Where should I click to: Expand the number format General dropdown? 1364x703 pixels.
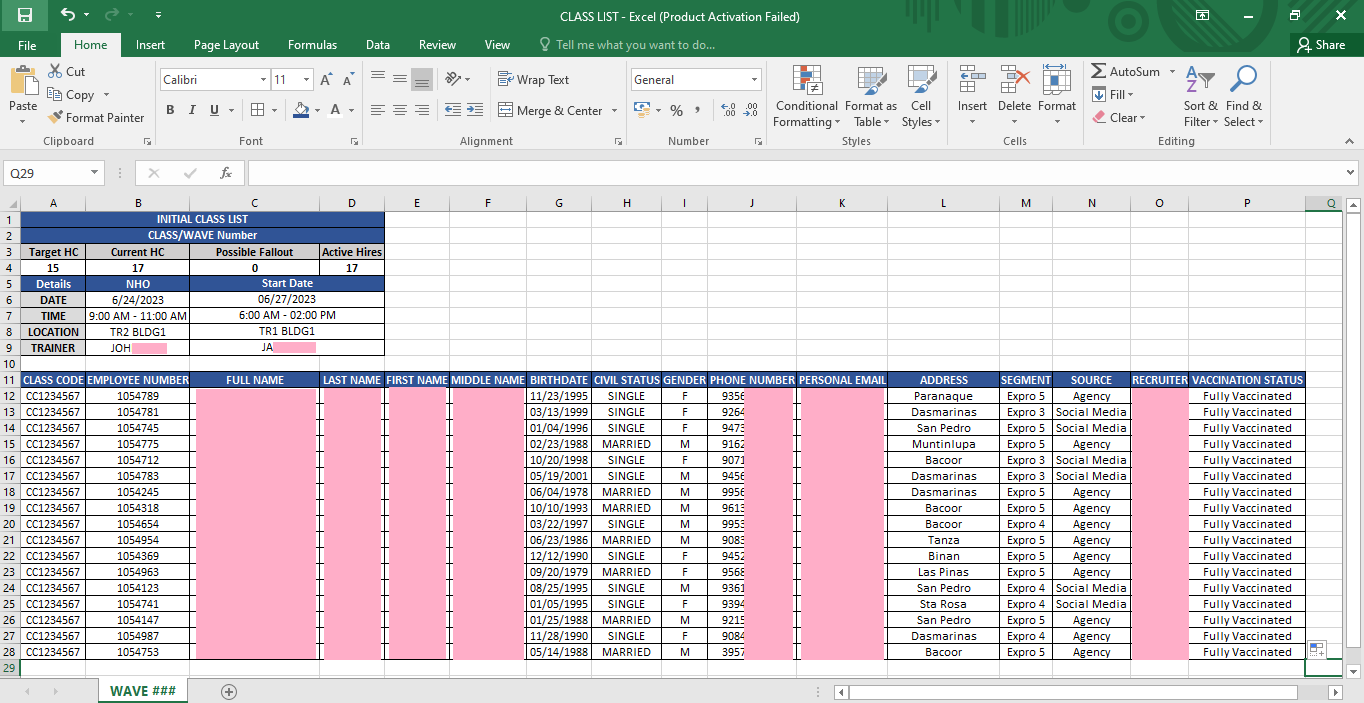[x=754, y=80]
